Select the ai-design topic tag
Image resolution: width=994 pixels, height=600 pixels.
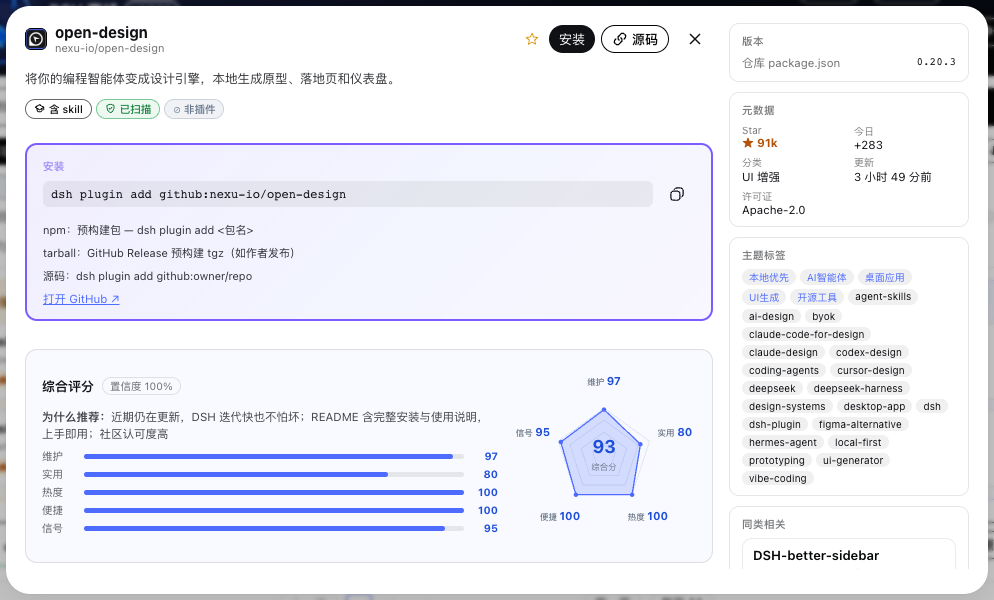coord(771,316)
